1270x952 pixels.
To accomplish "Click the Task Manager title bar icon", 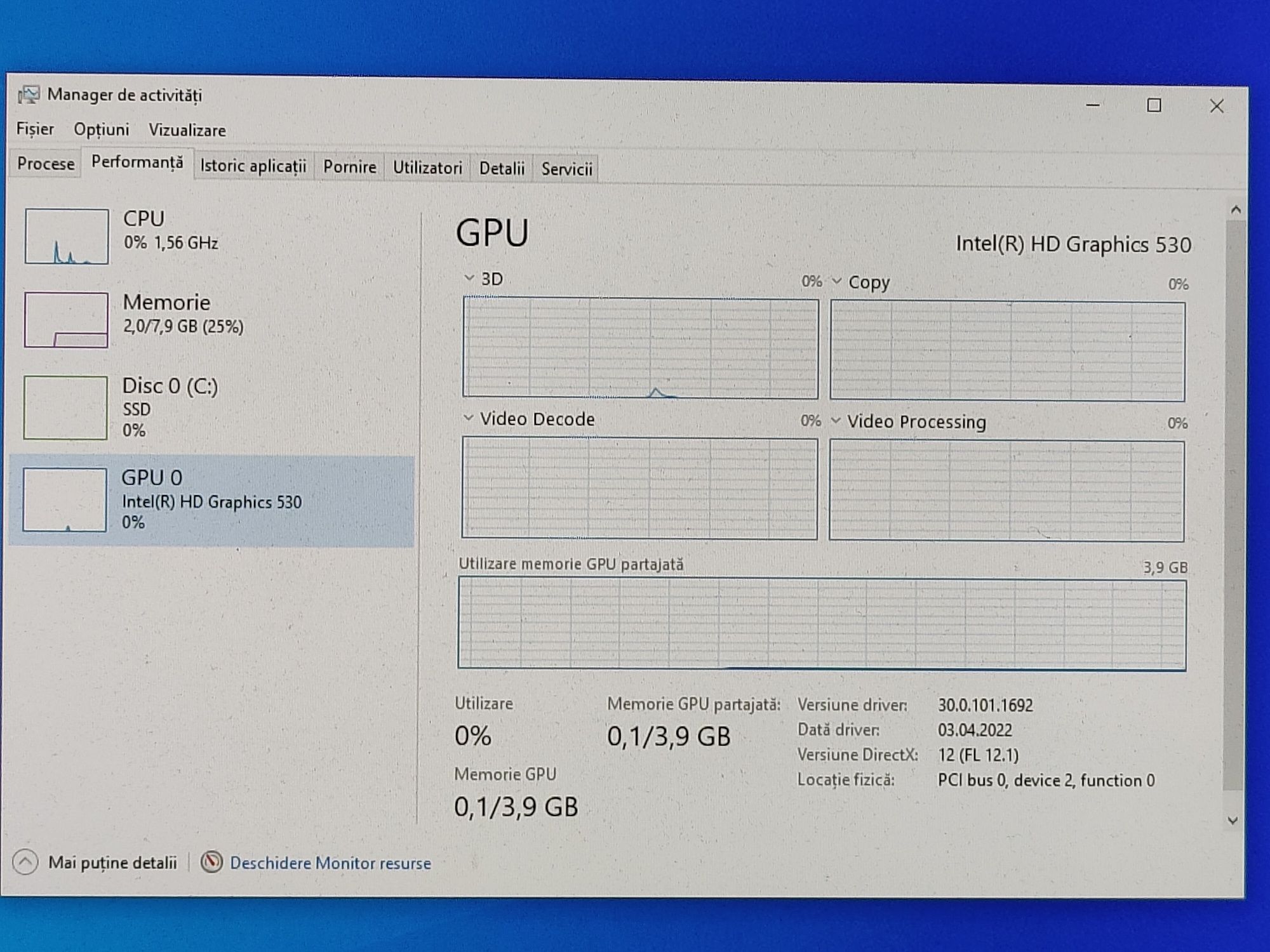I will pyautogui.click(x=29, y=95).
